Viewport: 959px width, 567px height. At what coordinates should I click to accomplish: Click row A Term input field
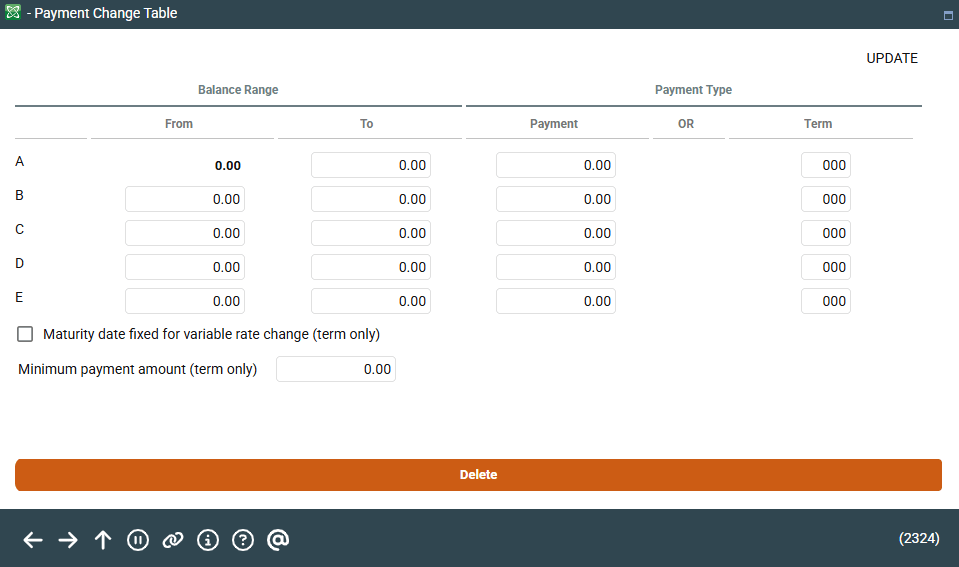(x=825, y=165)
